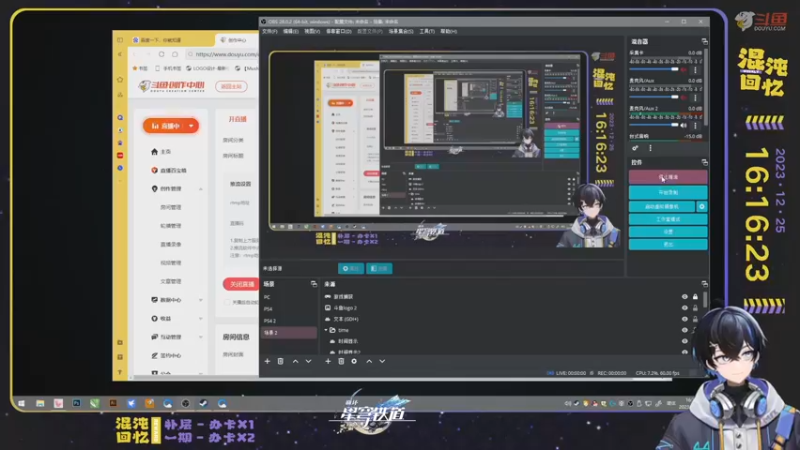The width and height of the screenshot is (800, 450).
Task: Click the OBS Settings button
Action: tap(668, 232)
